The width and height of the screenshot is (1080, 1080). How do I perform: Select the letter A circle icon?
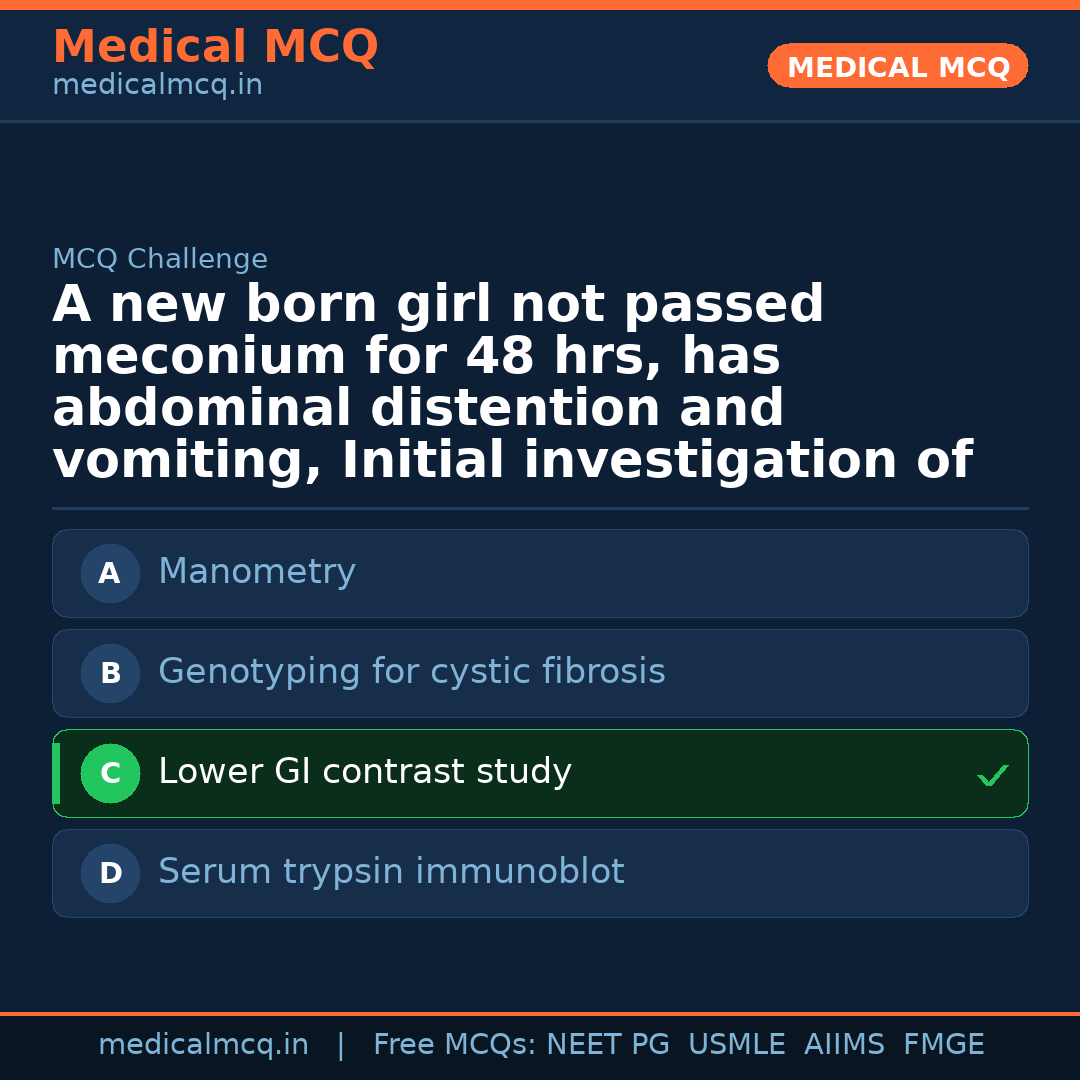pos(110,574)
